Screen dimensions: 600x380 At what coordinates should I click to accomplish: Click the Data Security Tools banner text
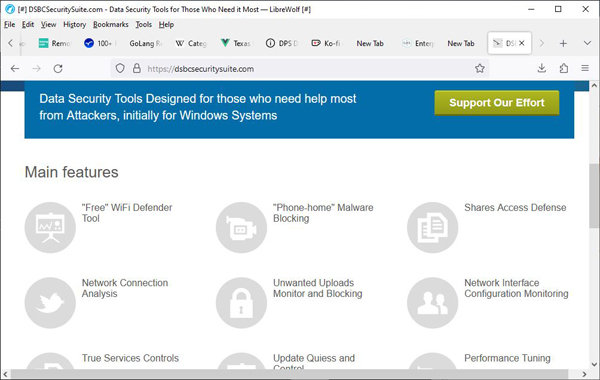pos(197,107)
